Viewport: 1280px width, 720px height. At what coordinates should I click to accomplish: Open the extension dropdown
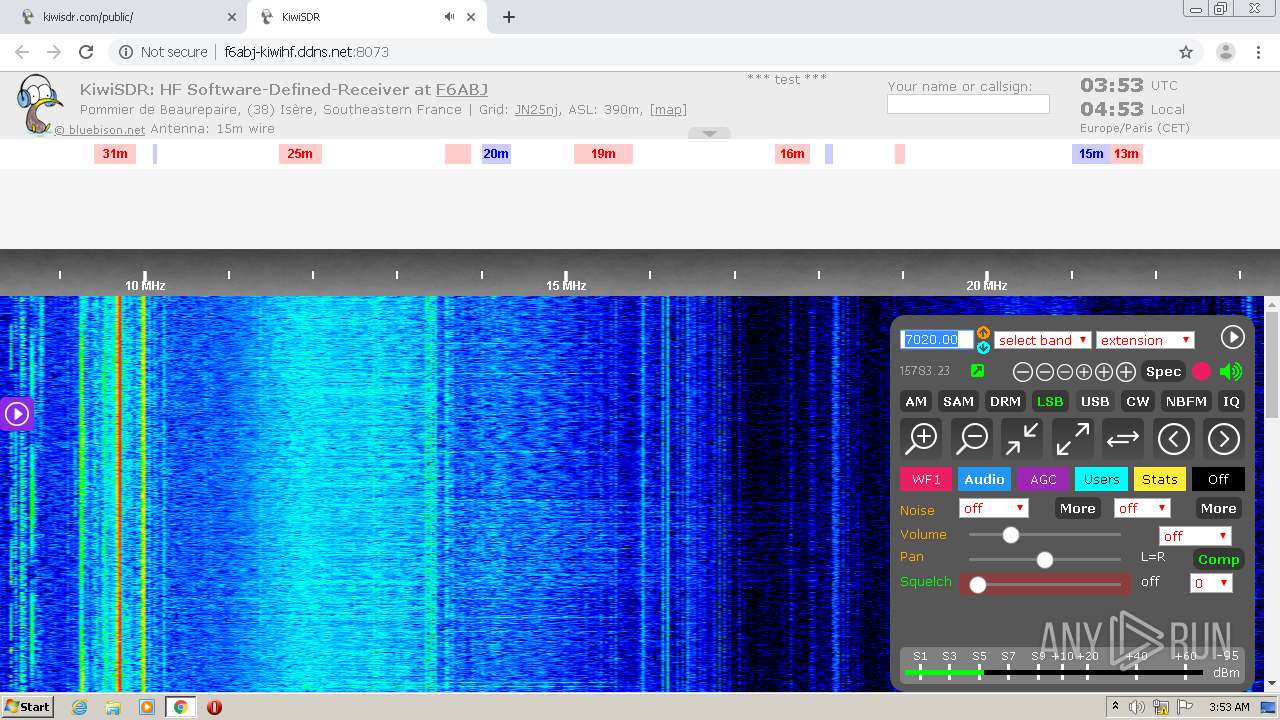pyautogui.click(x=1145, y=340)
